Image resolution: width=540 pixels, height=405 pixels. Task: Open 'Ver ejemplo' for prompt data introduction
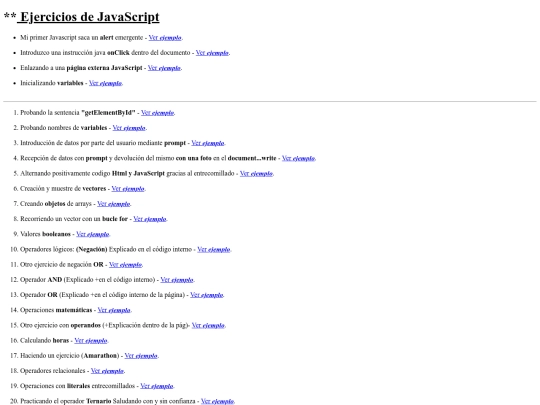click(x=208, y=143)
